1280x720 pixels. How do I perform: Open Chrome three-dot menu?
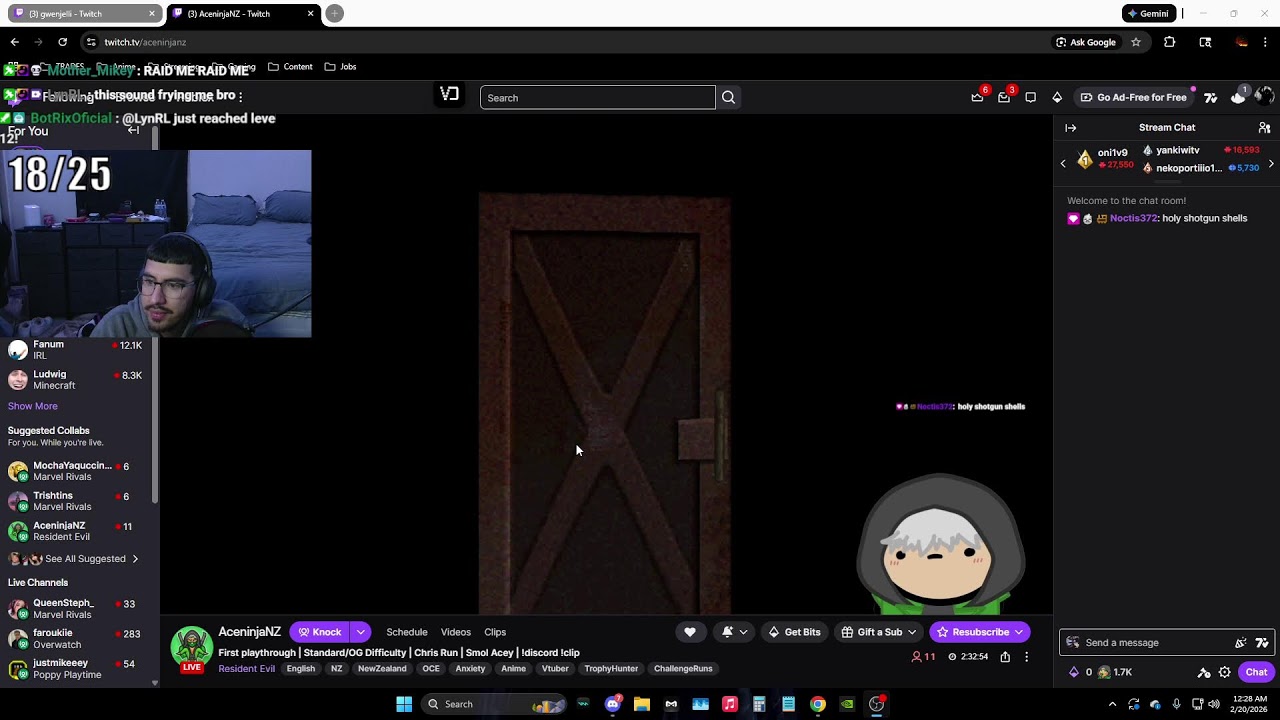pos(1265,42)
